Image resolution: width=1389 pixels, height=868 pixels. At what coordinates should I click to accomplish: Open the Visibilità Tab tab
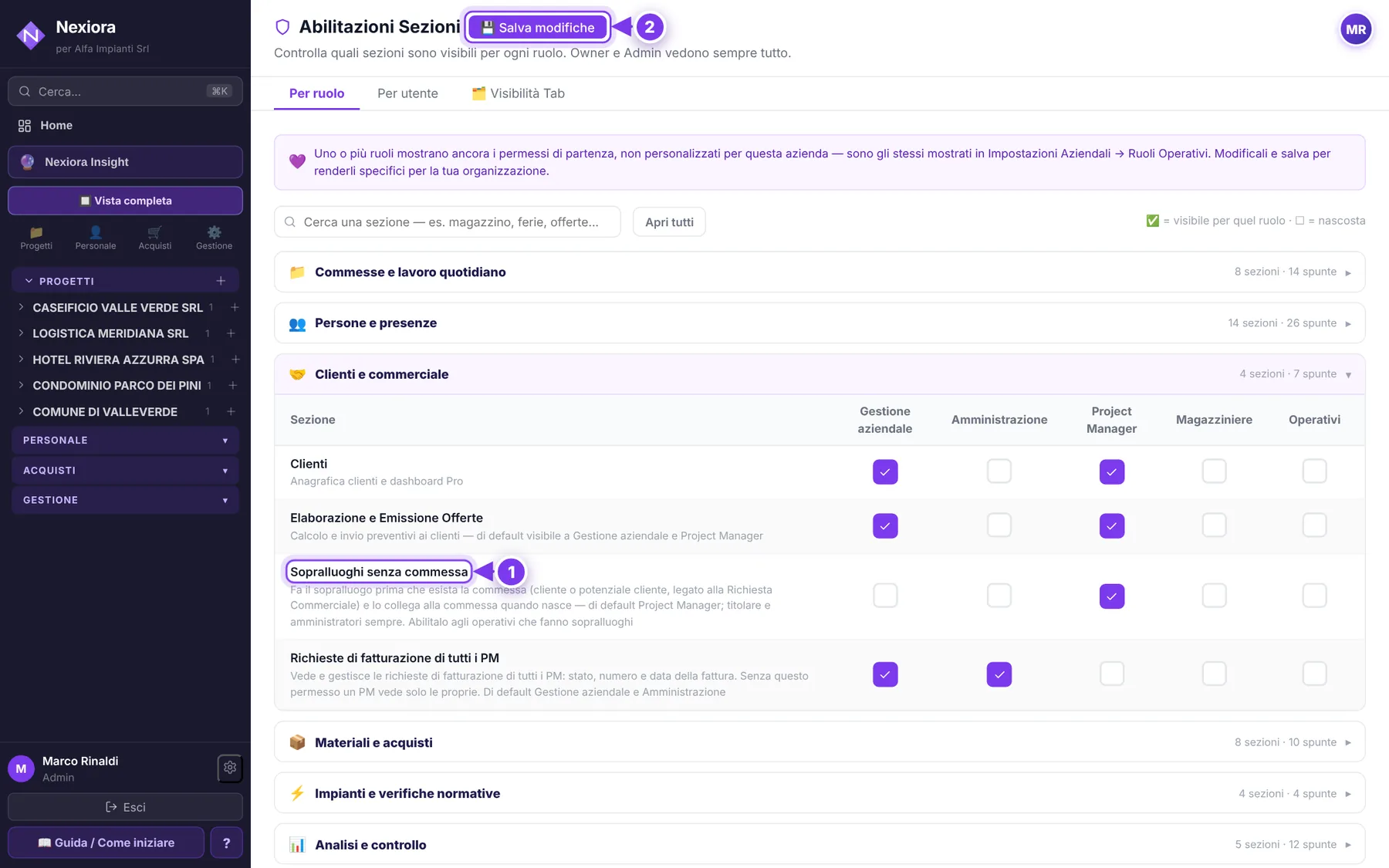518,93
